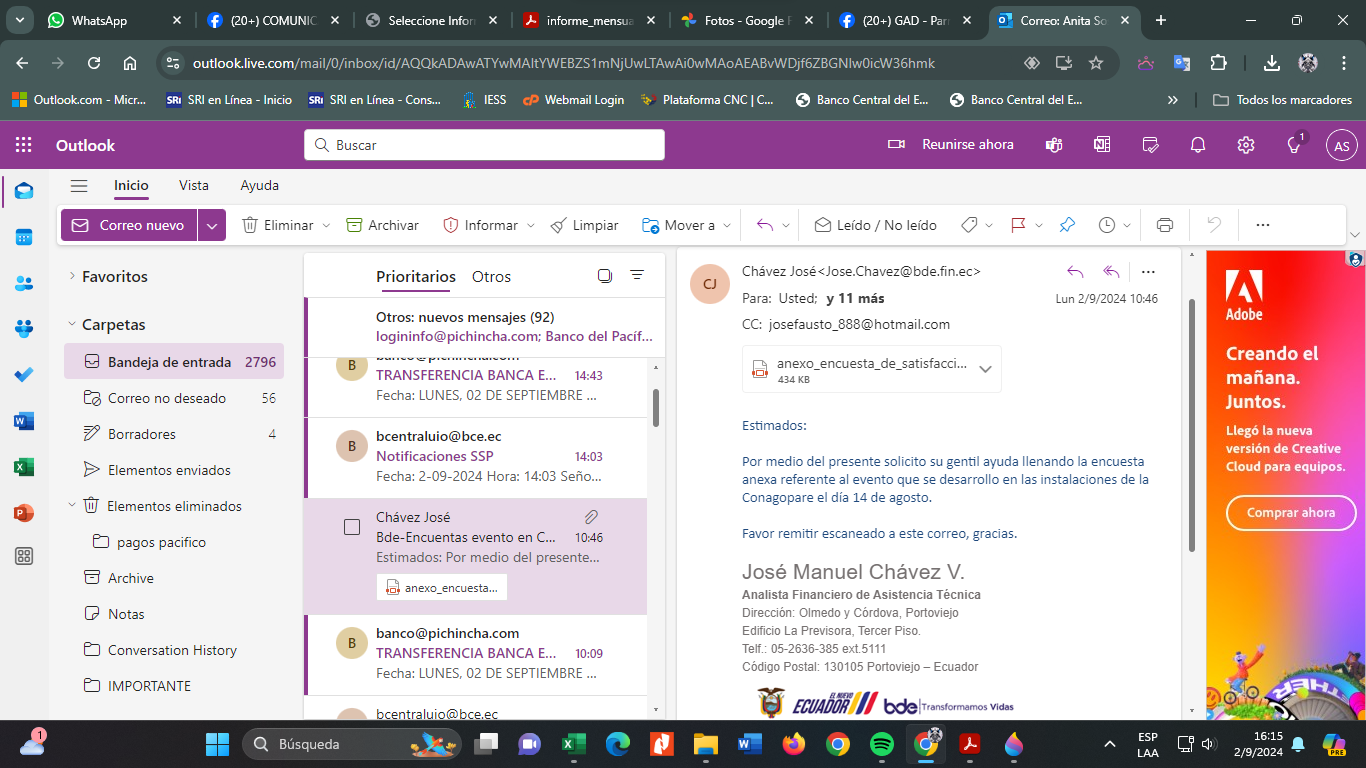
Task: Open Outlook Settings gear icon
Action: pos(1245,145)
